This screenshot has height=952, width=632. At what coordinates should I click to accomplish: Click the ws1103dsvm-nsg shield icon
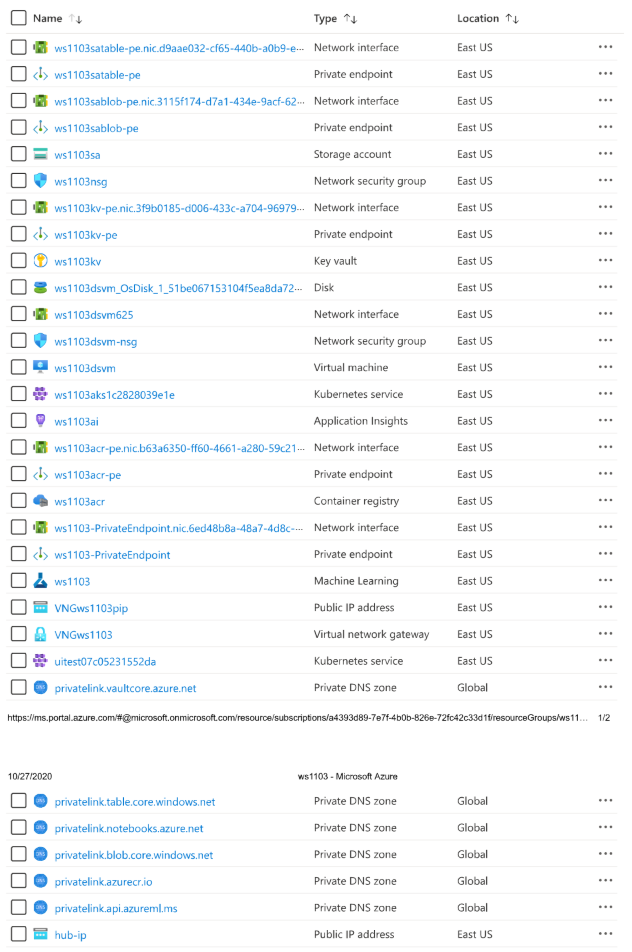click(x=40, y=341)
